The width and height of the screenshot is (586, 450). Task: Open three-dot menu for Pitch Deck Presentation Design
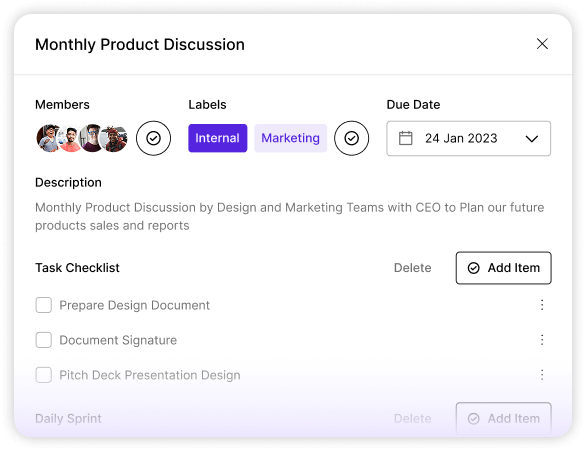[542, 375]
